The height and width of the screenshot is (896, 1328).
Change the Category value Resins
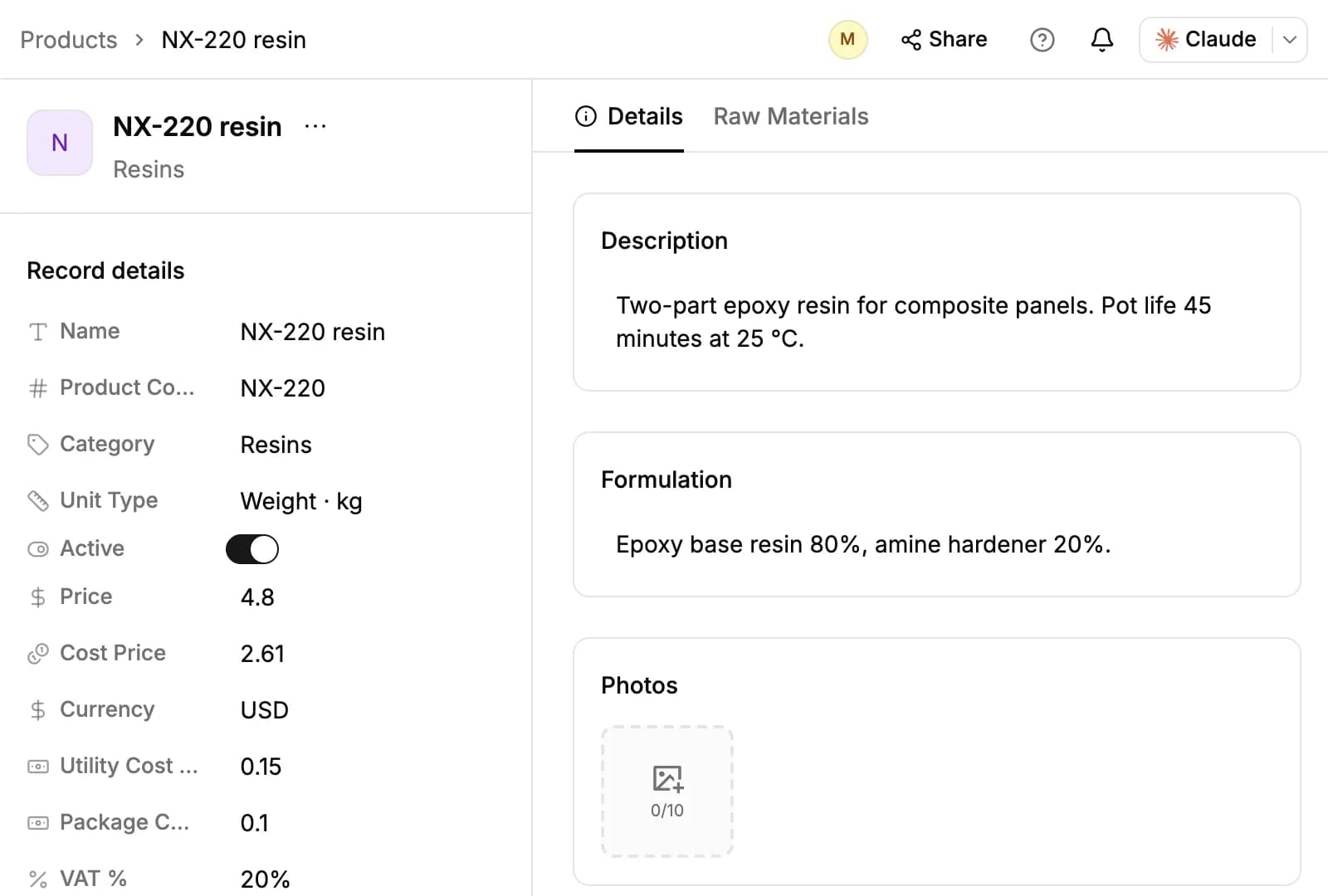pyautogui.click(x=276, y=445)
